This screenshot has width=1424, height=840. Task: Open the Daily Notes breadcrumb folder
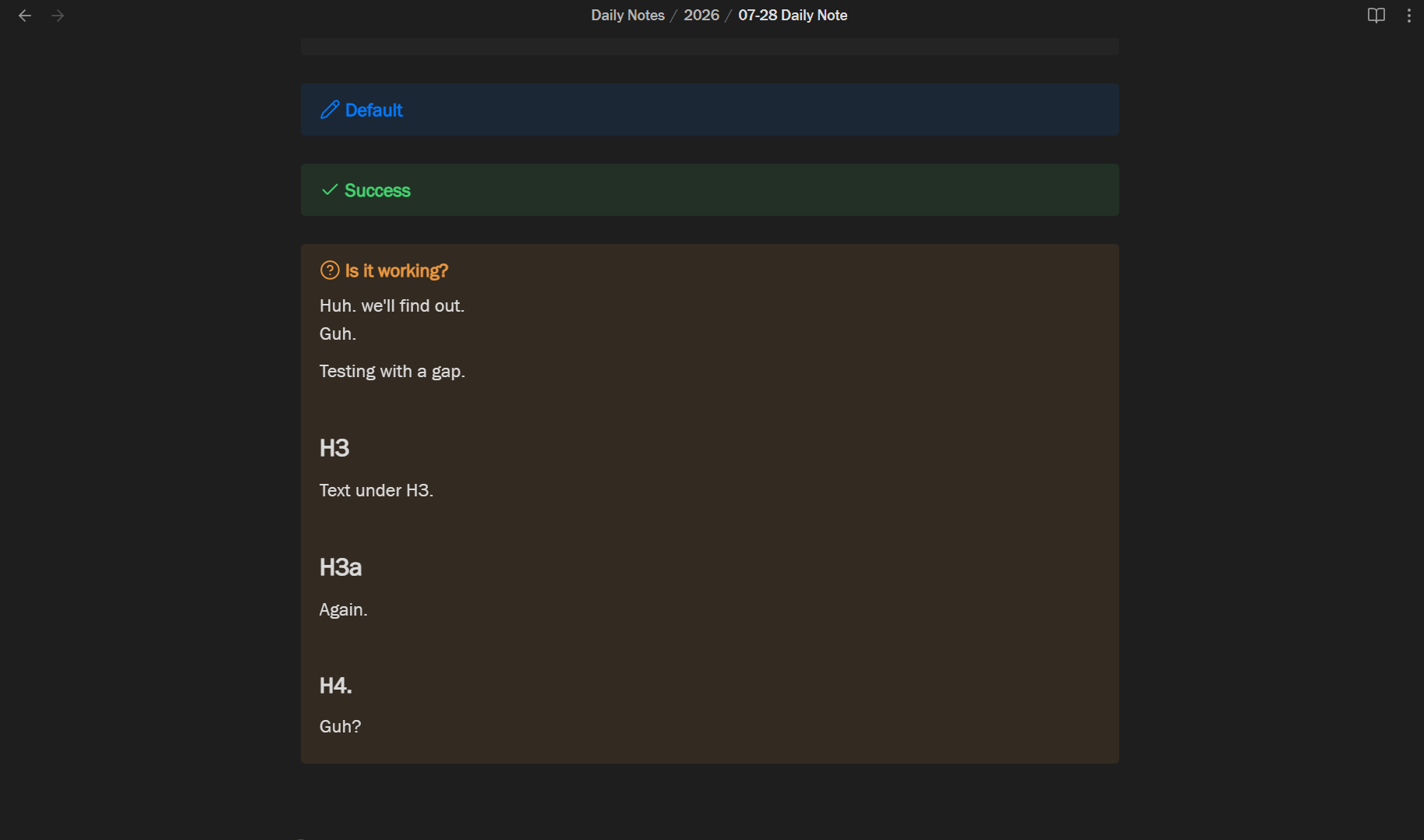coord(627,16)
